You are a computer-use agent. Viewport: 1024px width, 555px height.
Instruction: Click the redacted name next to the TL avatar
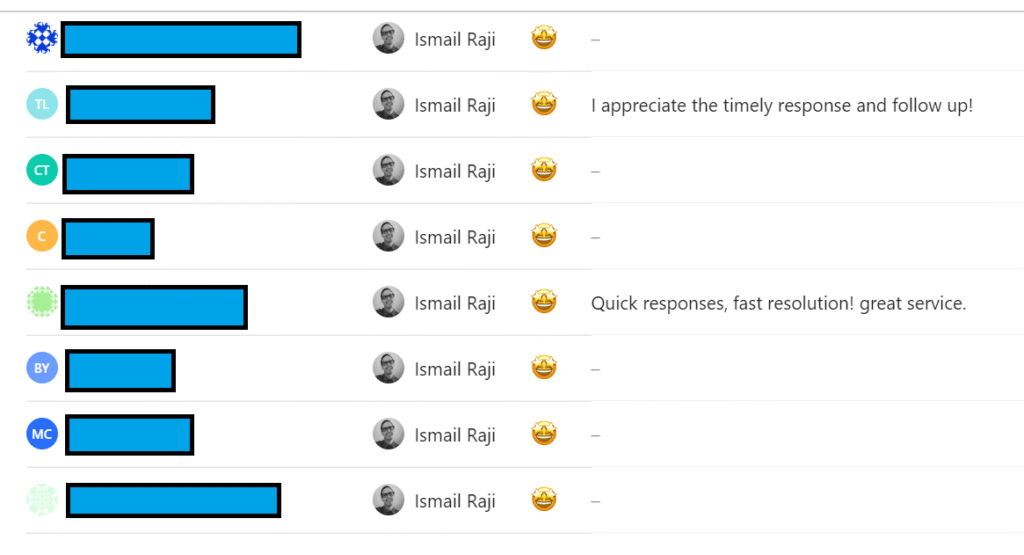coord(141,105)
